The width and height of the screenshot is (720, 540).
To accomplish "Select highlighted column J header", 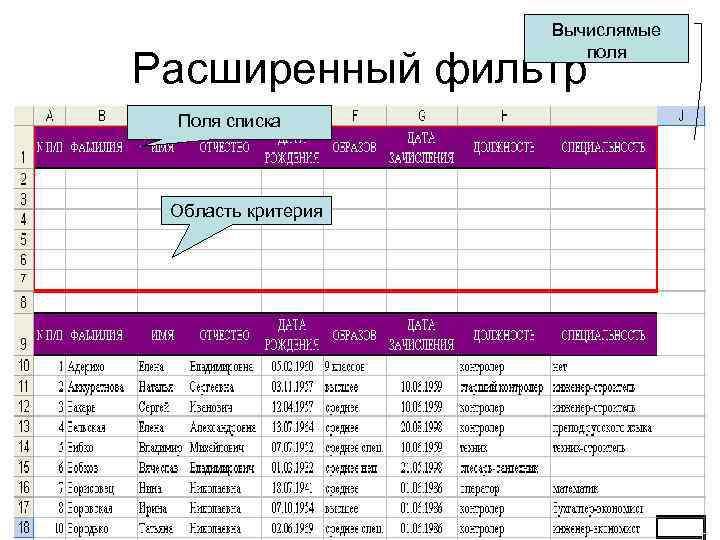I will coord(681,115).
